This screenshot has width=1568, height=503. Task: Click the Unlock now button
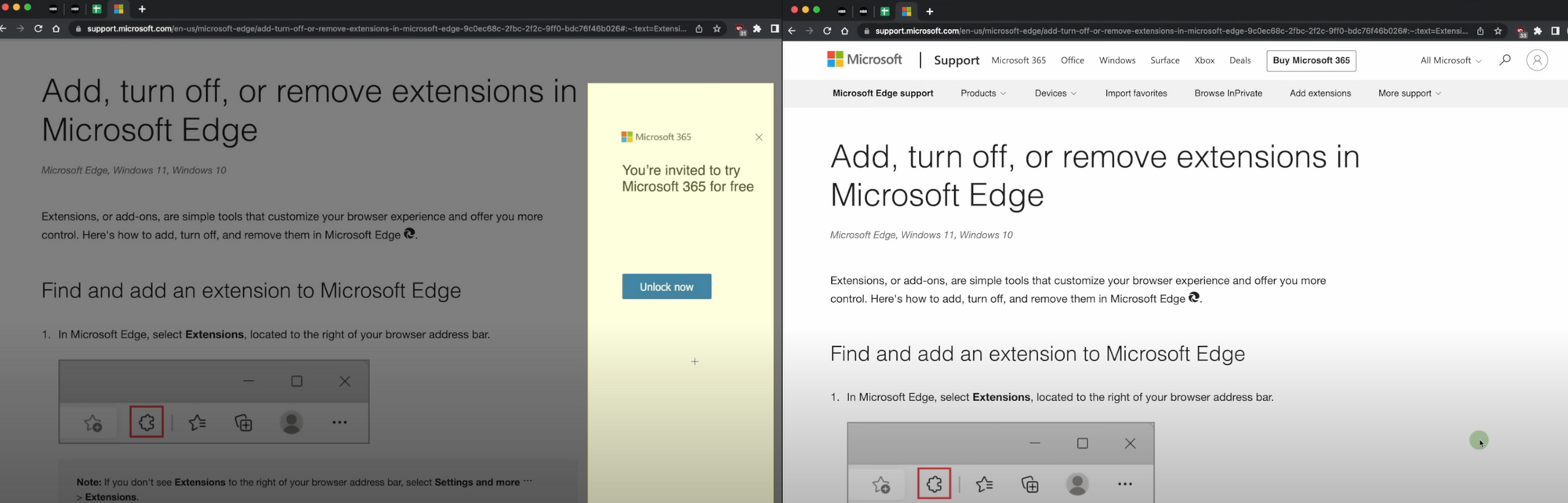(666, 286)
